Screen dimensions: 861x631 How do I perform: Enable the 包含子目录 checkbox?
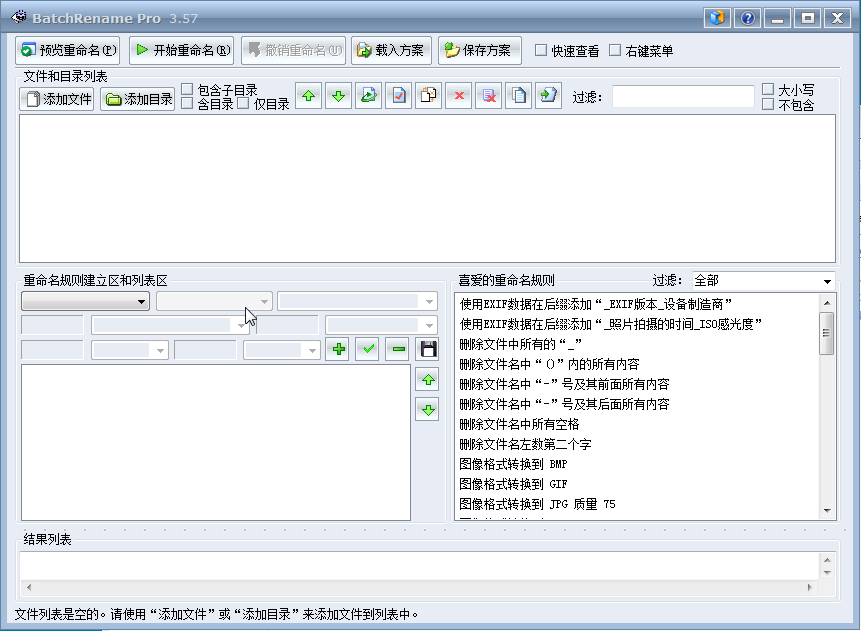(x=188, y=89)
